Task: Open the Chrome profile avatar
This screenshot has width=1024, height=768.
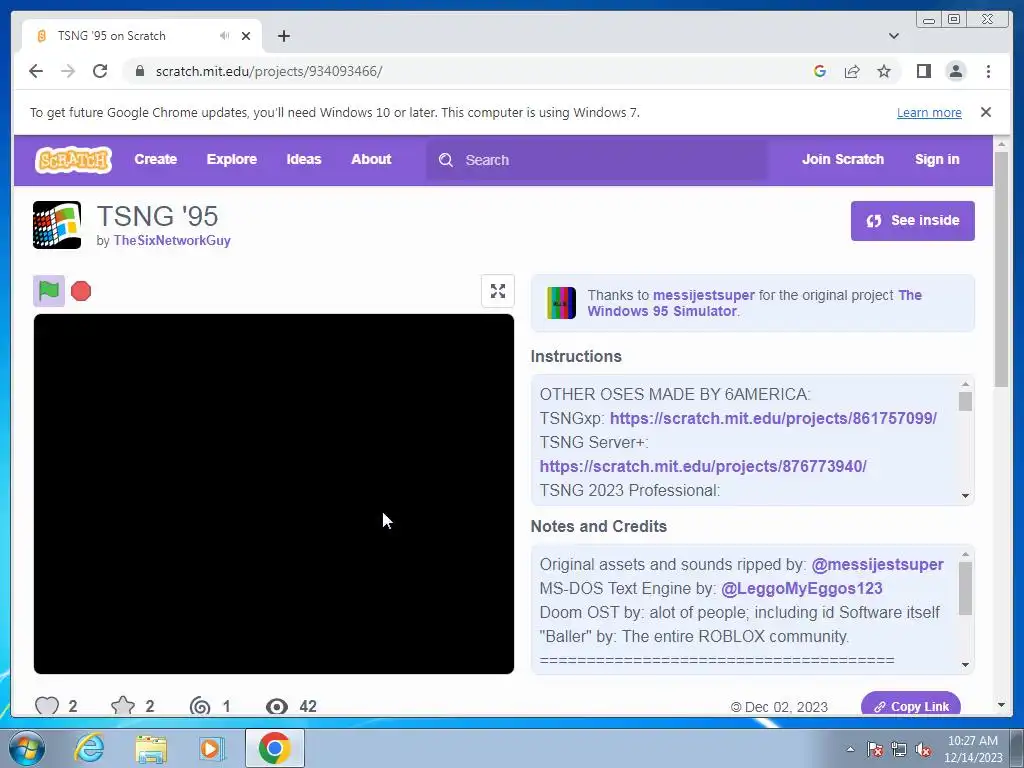Action: [x=955, y=71]
